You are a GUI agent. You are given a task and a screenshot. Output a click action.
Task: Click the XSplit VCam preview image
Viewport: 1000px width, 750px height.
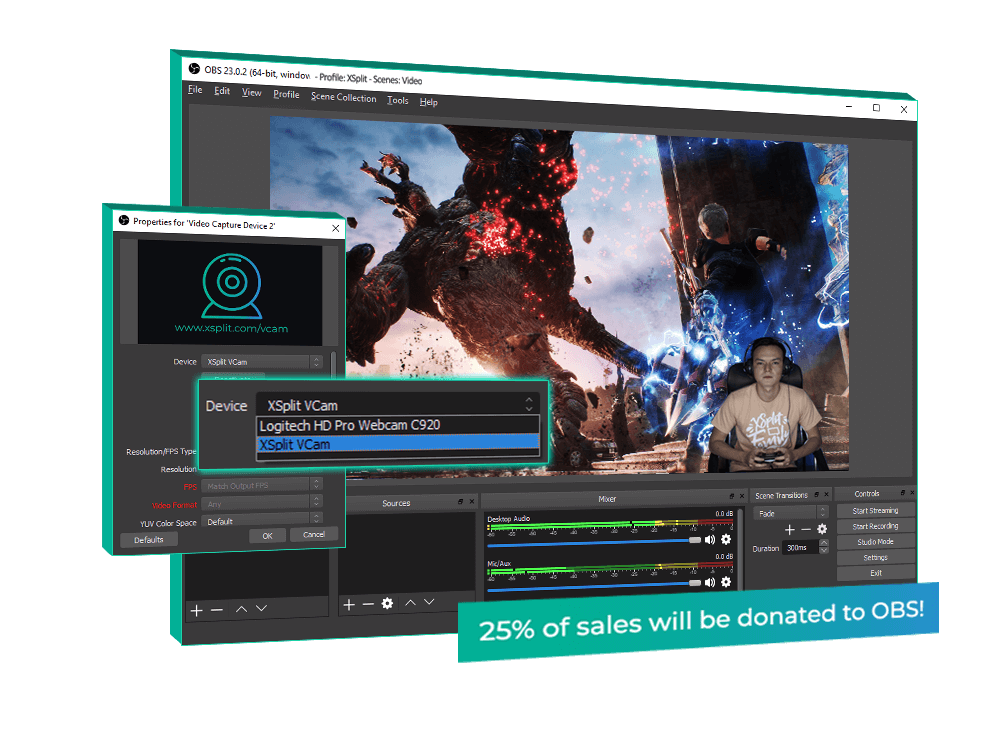click(230, 293)
